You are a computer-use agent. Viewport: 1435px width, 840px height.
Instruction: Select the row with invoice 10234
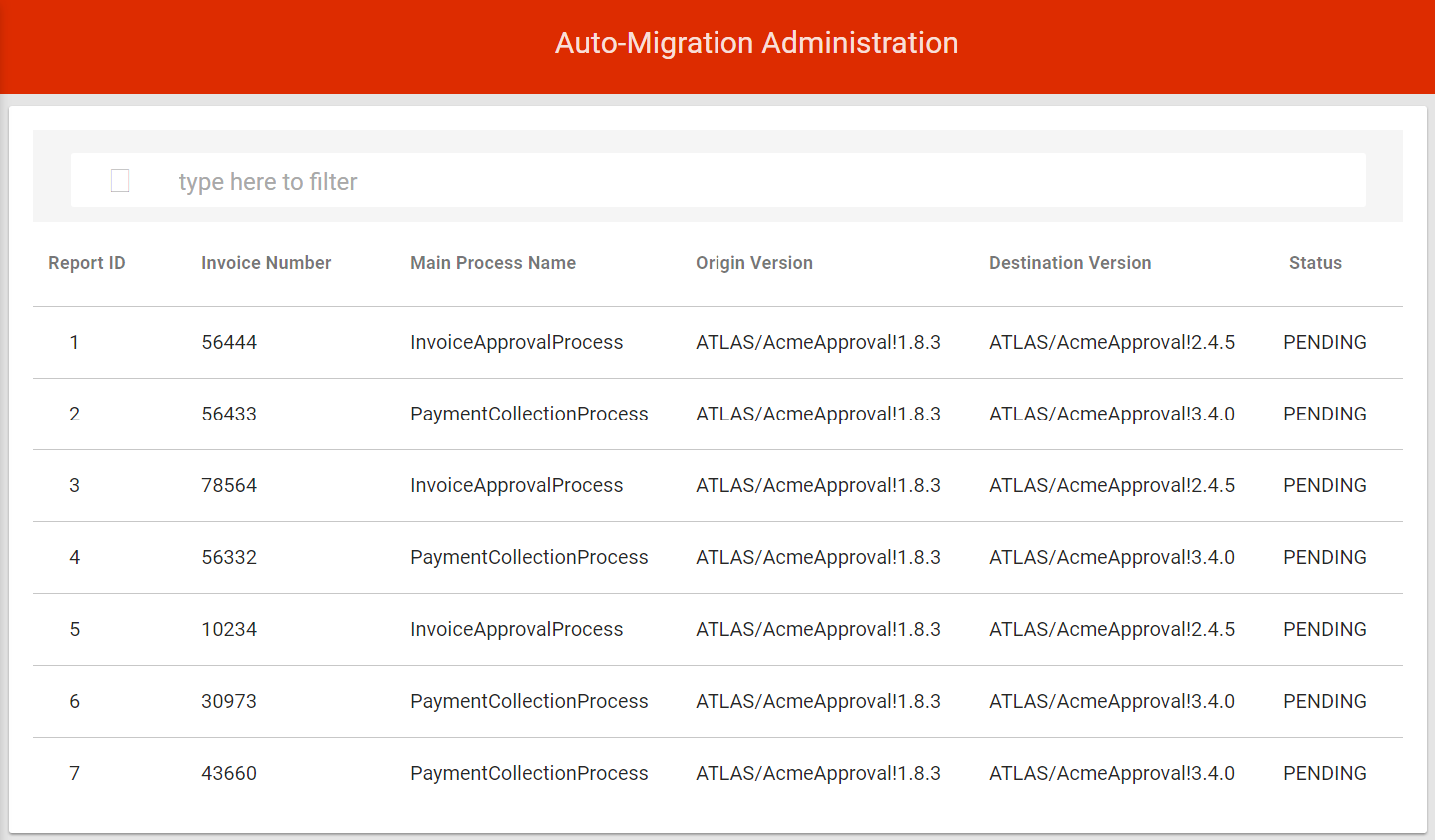click(x=228, y=629)
